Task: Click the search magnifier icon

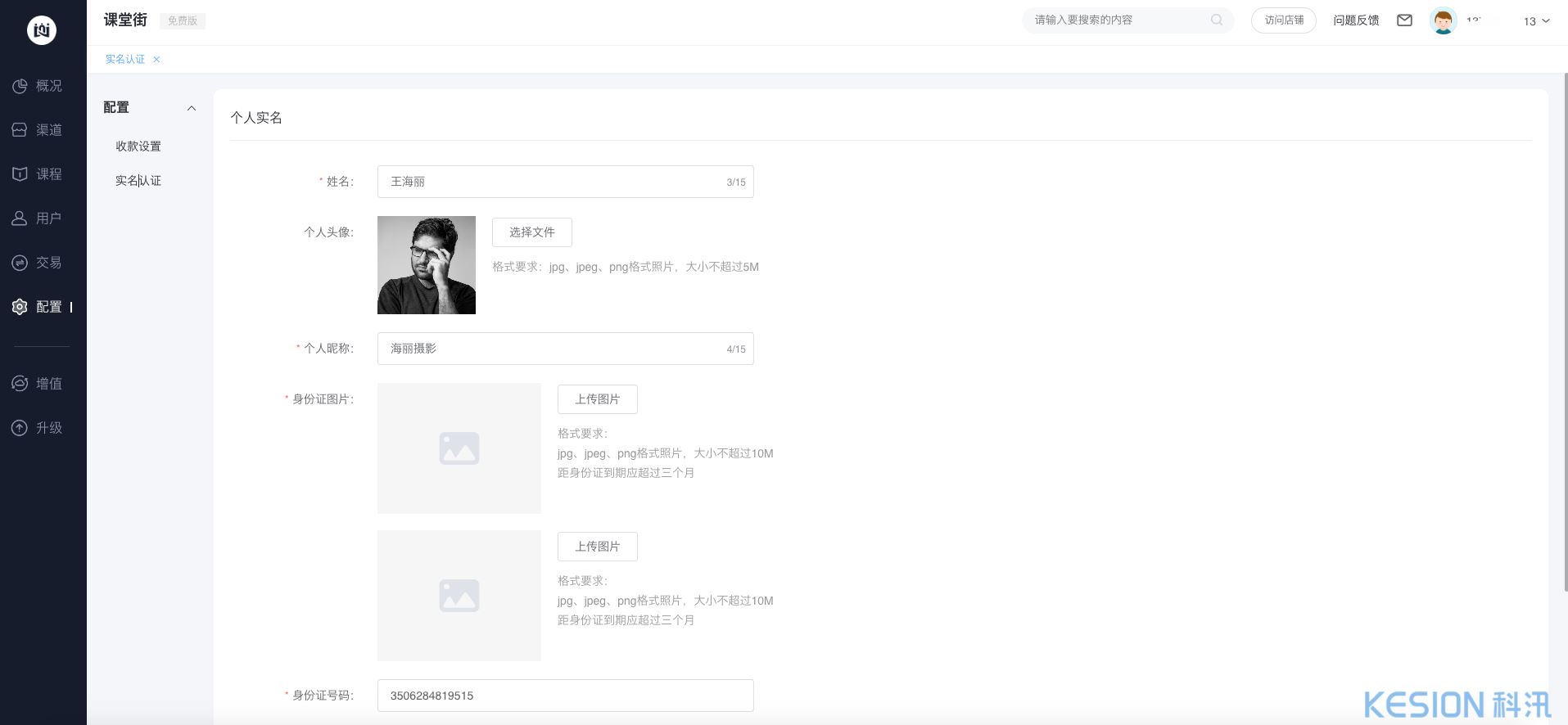Action: click(x=1217, y=20)
